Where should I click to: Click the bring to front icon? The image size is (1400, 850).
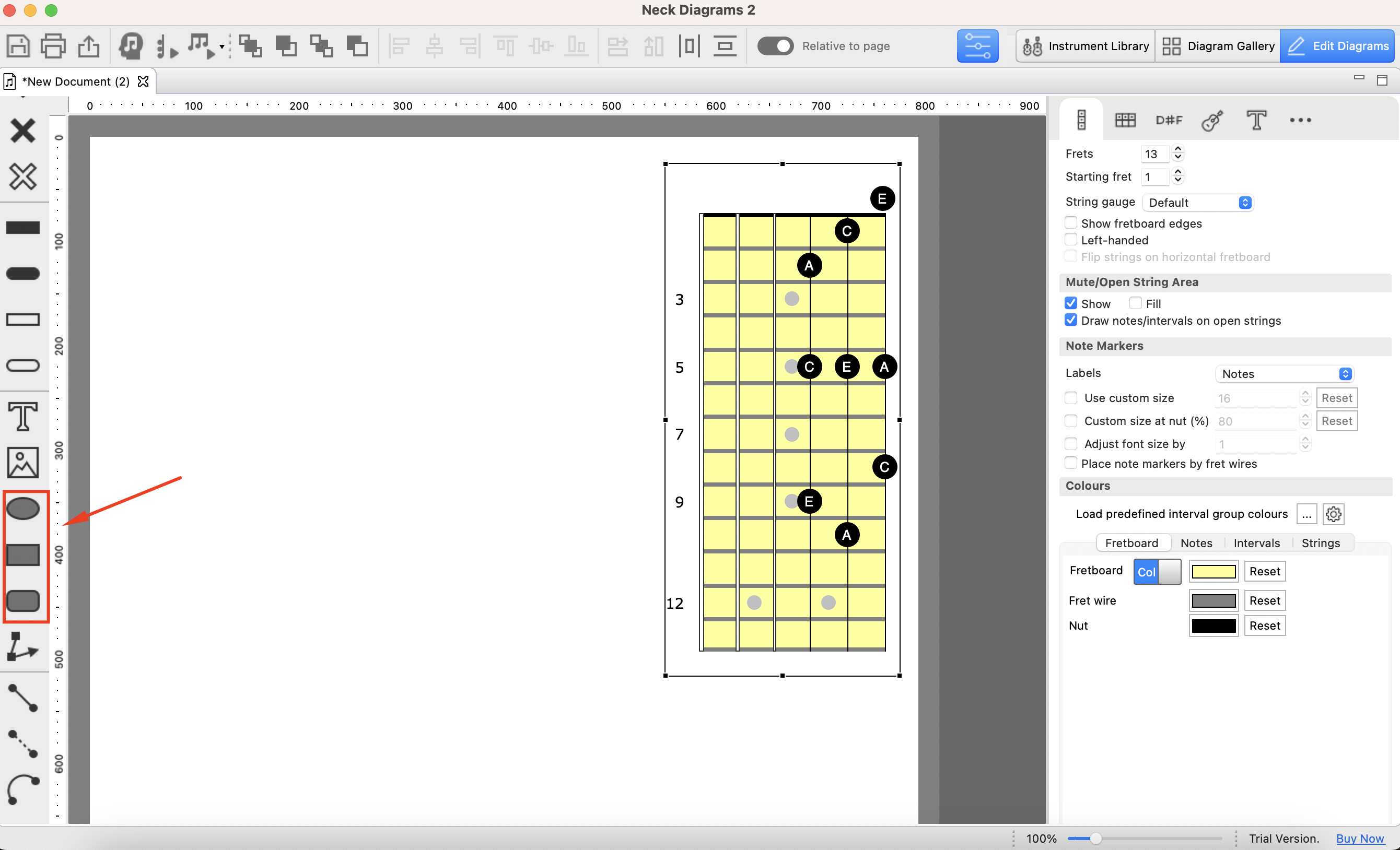coord(251,46)
